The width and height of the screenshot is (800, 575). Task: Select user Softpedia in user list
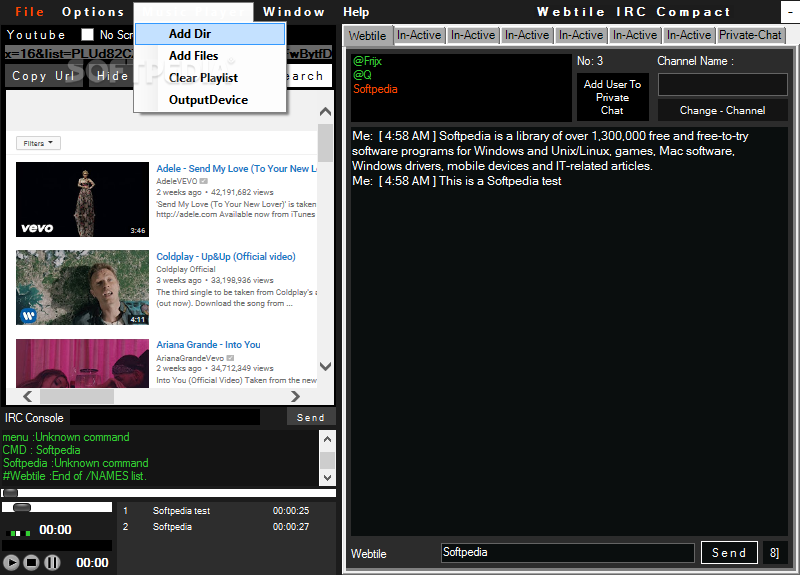pyautogui.click(x=375, y=89)
